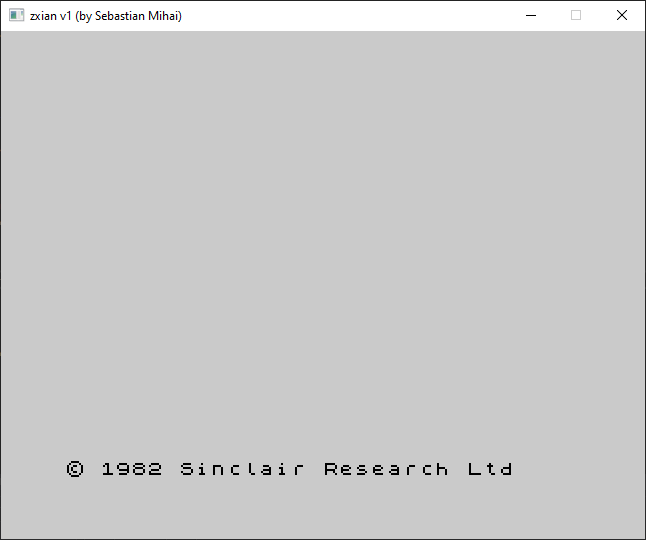The height and width of the screenshot is (540, 646).
Task: Close the zxian v1 window
Action: [x=622, y=16]
